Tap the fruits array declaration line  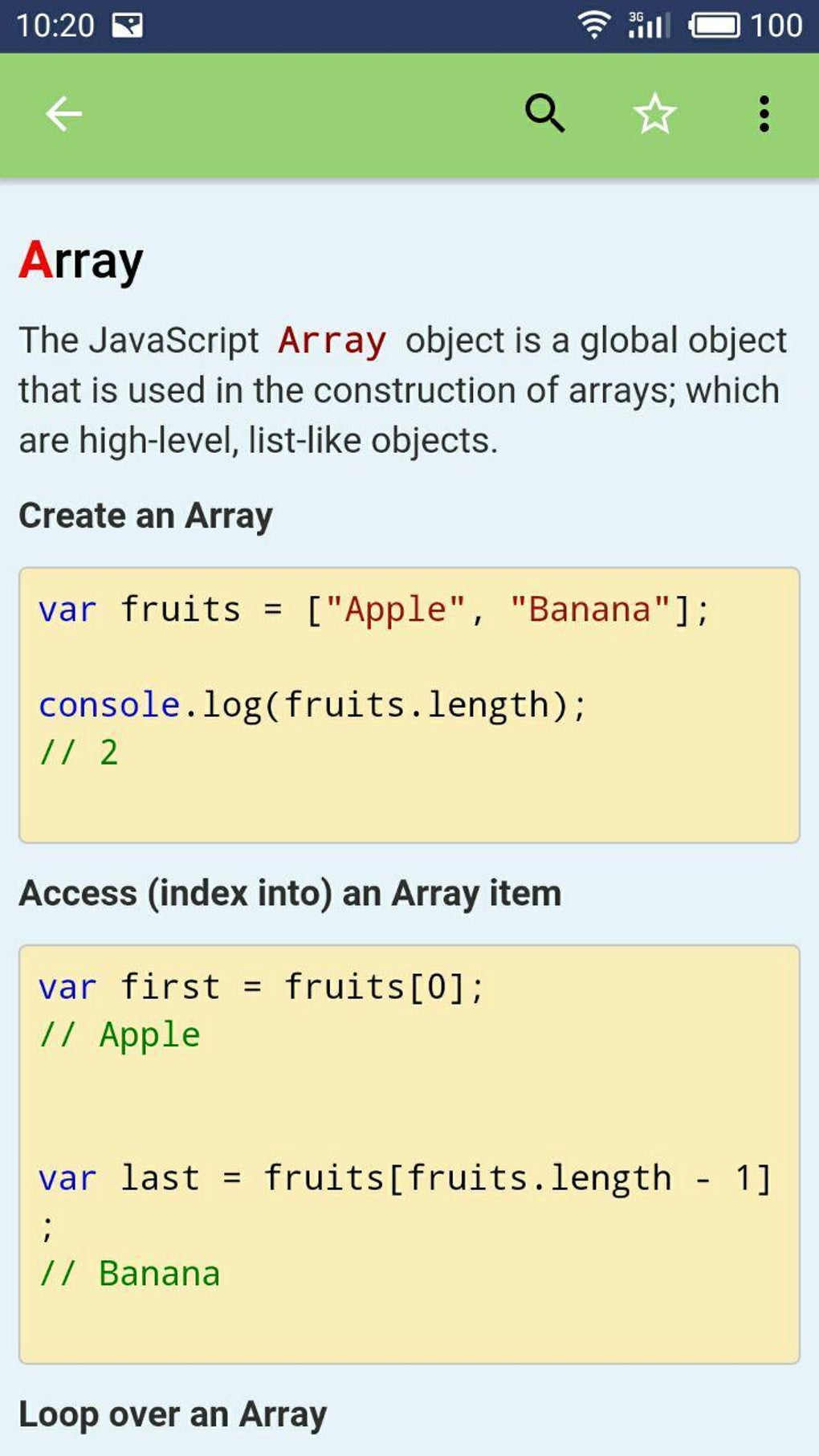tap(373, 610)
